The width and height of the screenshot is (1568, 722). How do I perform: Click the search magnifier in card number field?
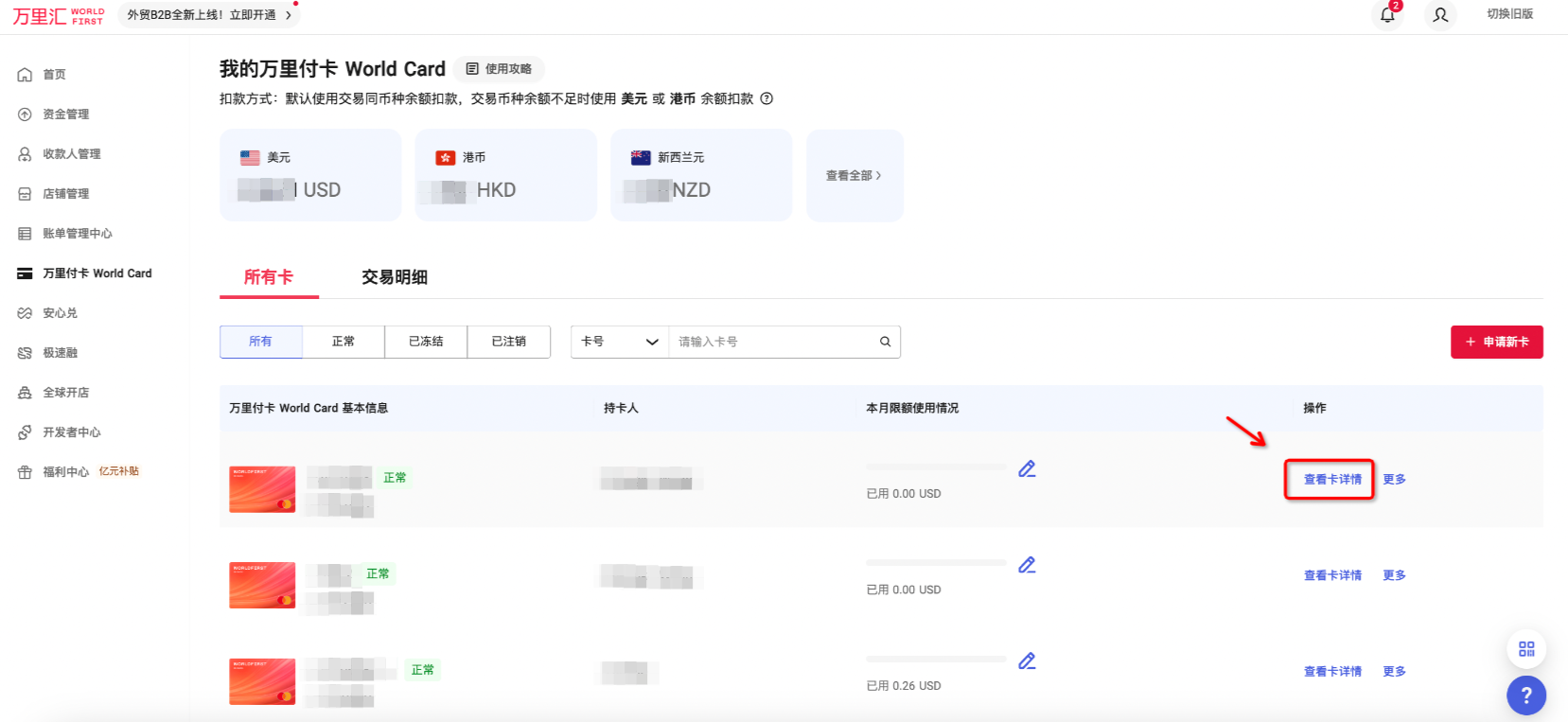[885, 342]
